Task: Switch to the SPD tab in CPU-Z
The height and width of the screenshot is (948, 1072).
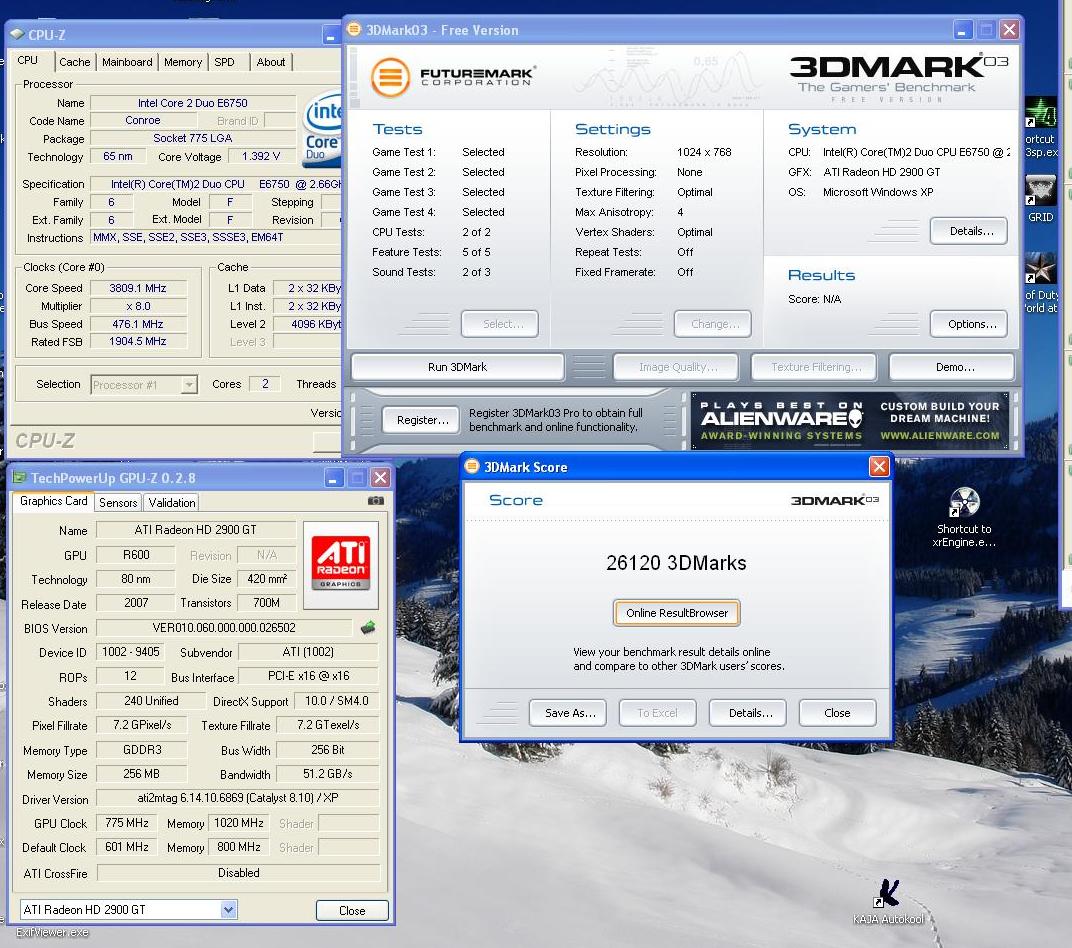Action: tap(224, 62)
